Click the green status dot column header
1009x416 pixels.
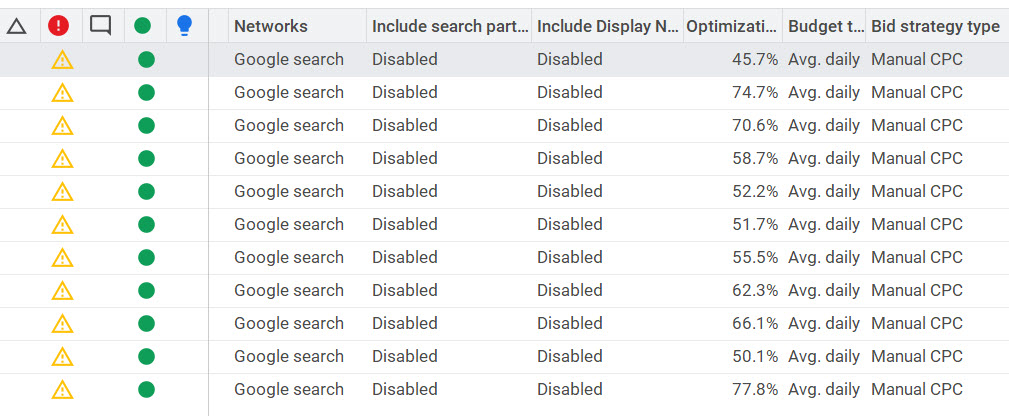point(143,26)
